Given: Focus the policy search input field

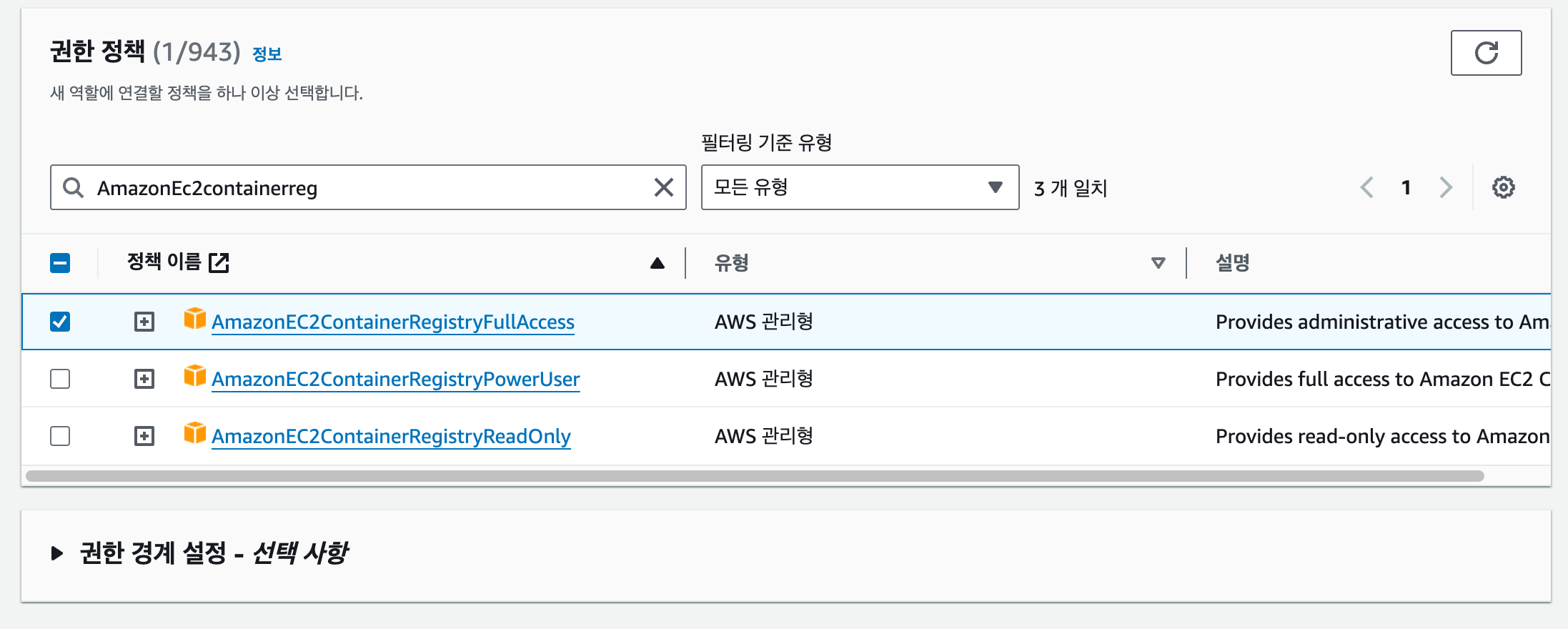Looking at the screenshot, I should click(x=368, y=187).
